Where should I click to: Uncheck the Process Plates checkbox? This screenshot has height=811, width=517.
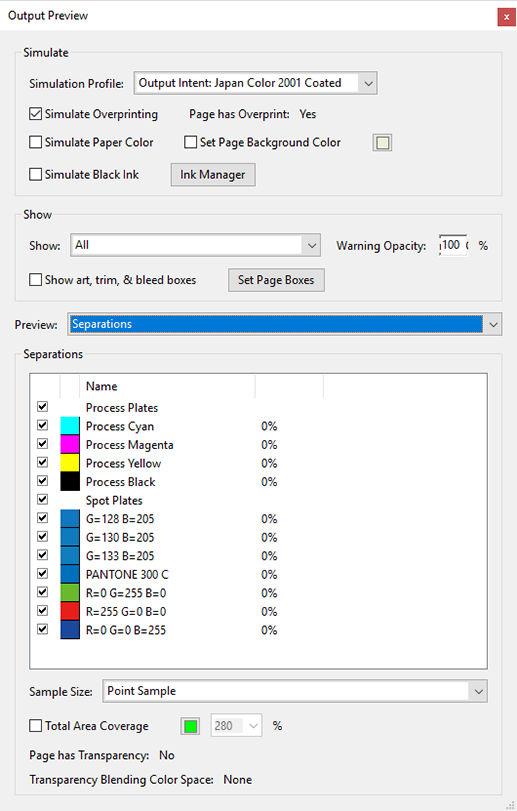(x=42, y=407)
